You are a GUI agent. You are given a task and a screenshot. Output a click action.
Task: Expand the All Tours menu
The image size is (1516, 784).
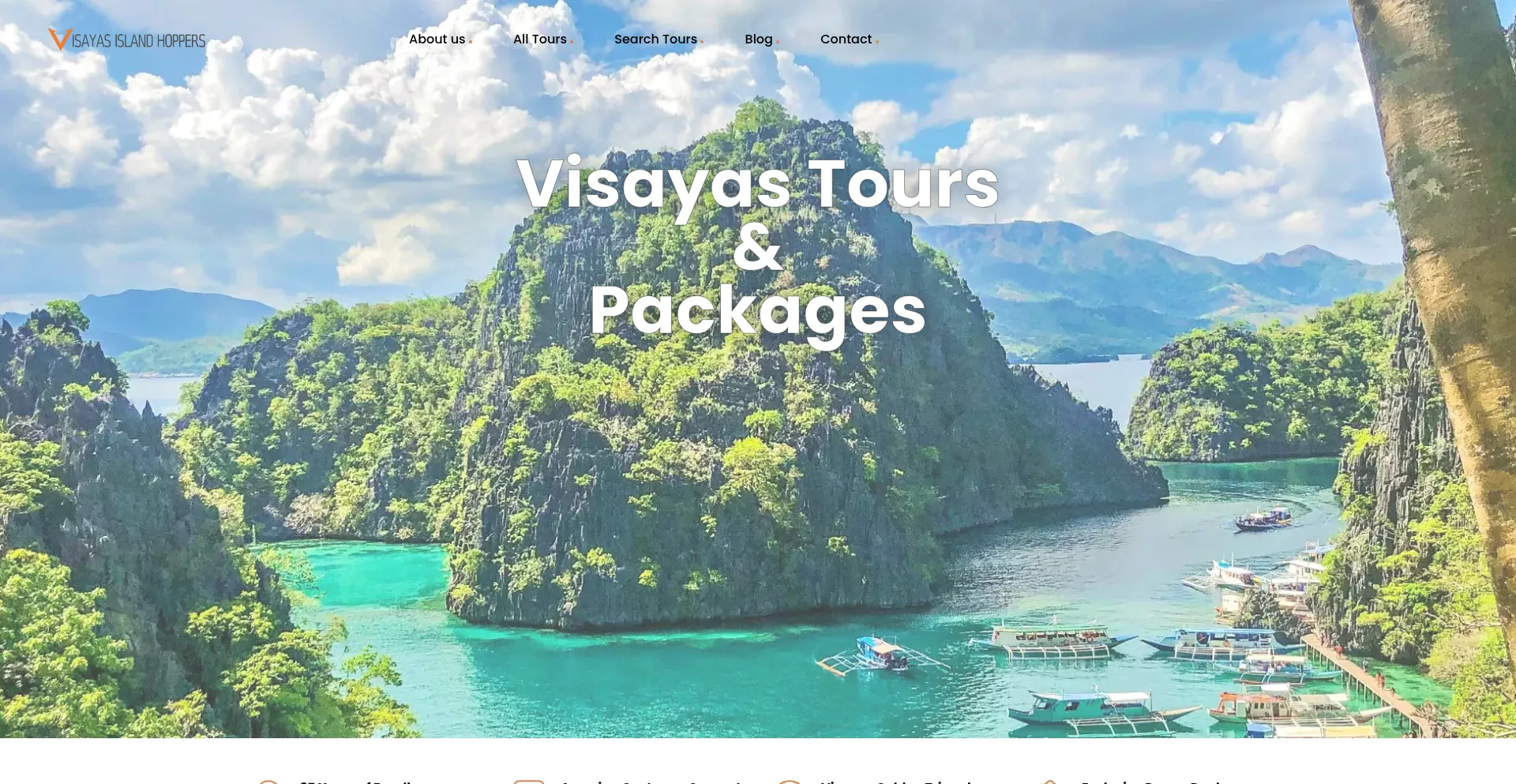click(540, 39)
